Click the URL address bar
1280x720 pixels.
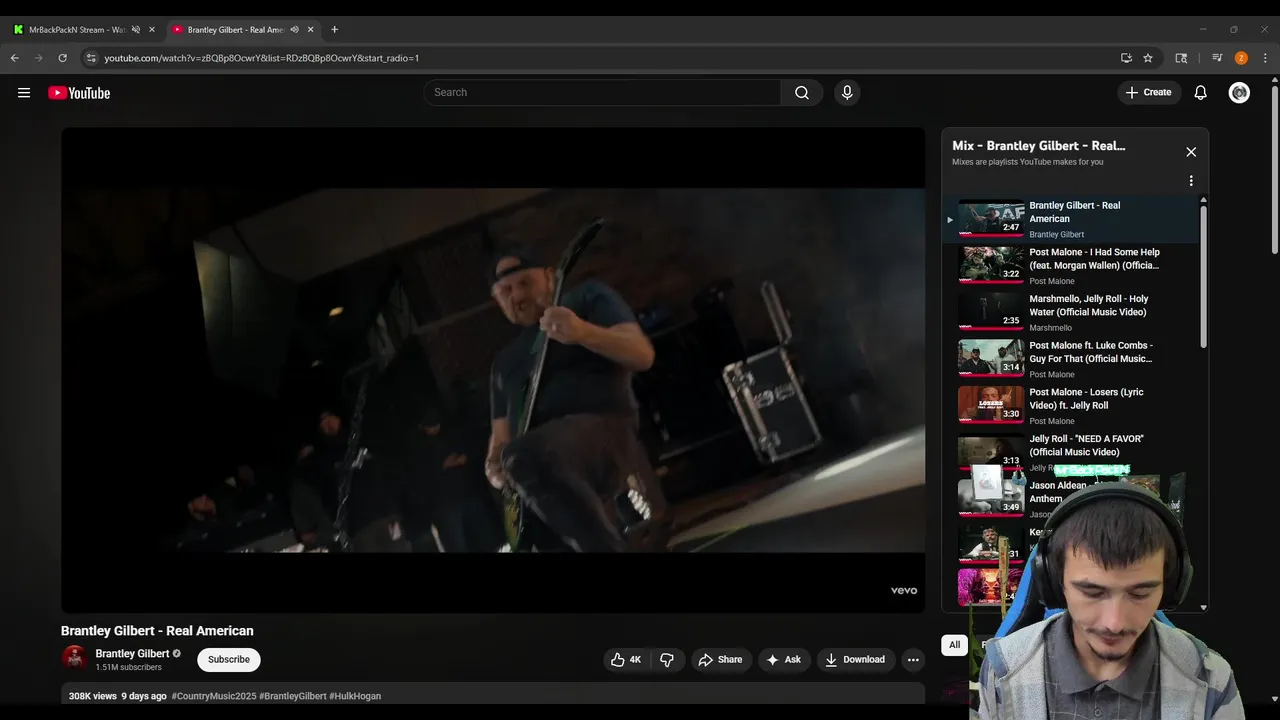click(x=600, y=58)
